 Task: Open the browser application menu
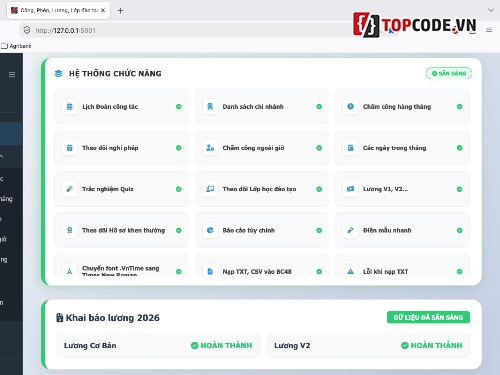(x=489, y=30)
